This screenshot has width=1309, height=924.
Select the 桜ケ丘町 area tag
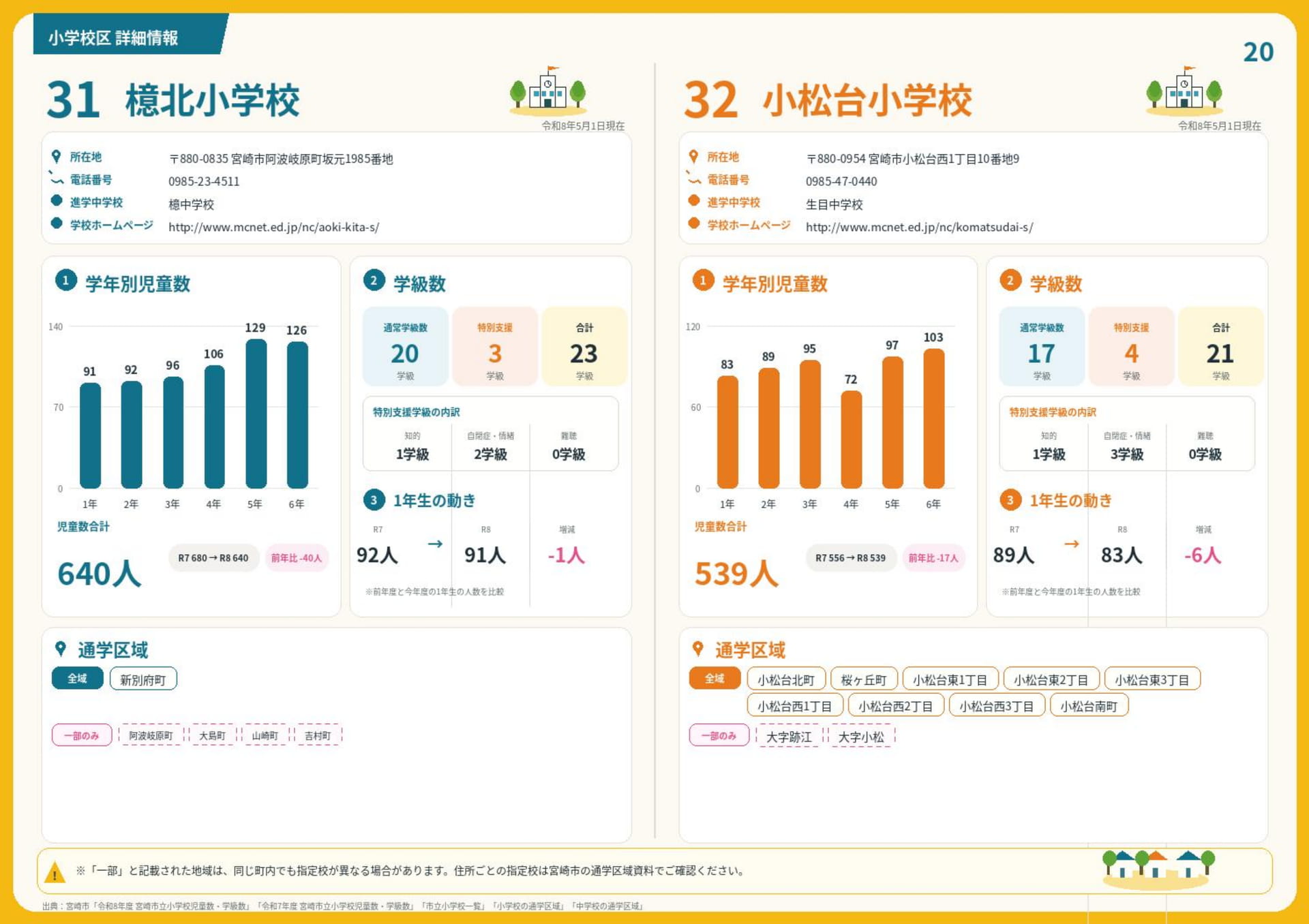(x=864, y=679)
